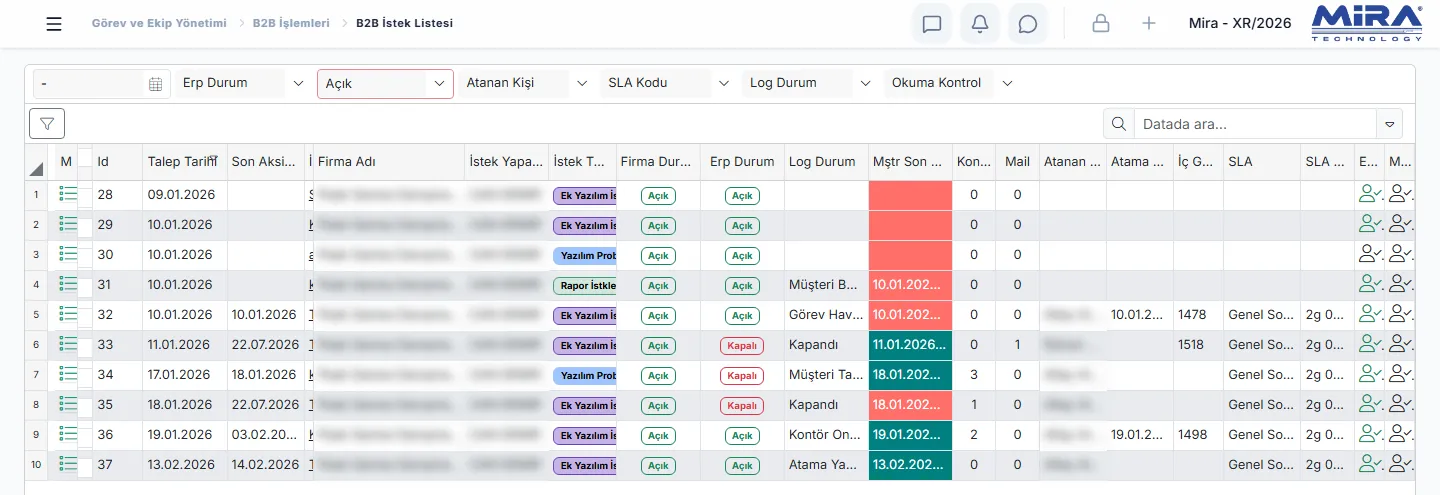Image resolution: width=1440 pixels, height=495 pixels.
Task: Go to B2B İşlemleri breadcrumb
Action: pyautogui.click(x=291, y=23)
